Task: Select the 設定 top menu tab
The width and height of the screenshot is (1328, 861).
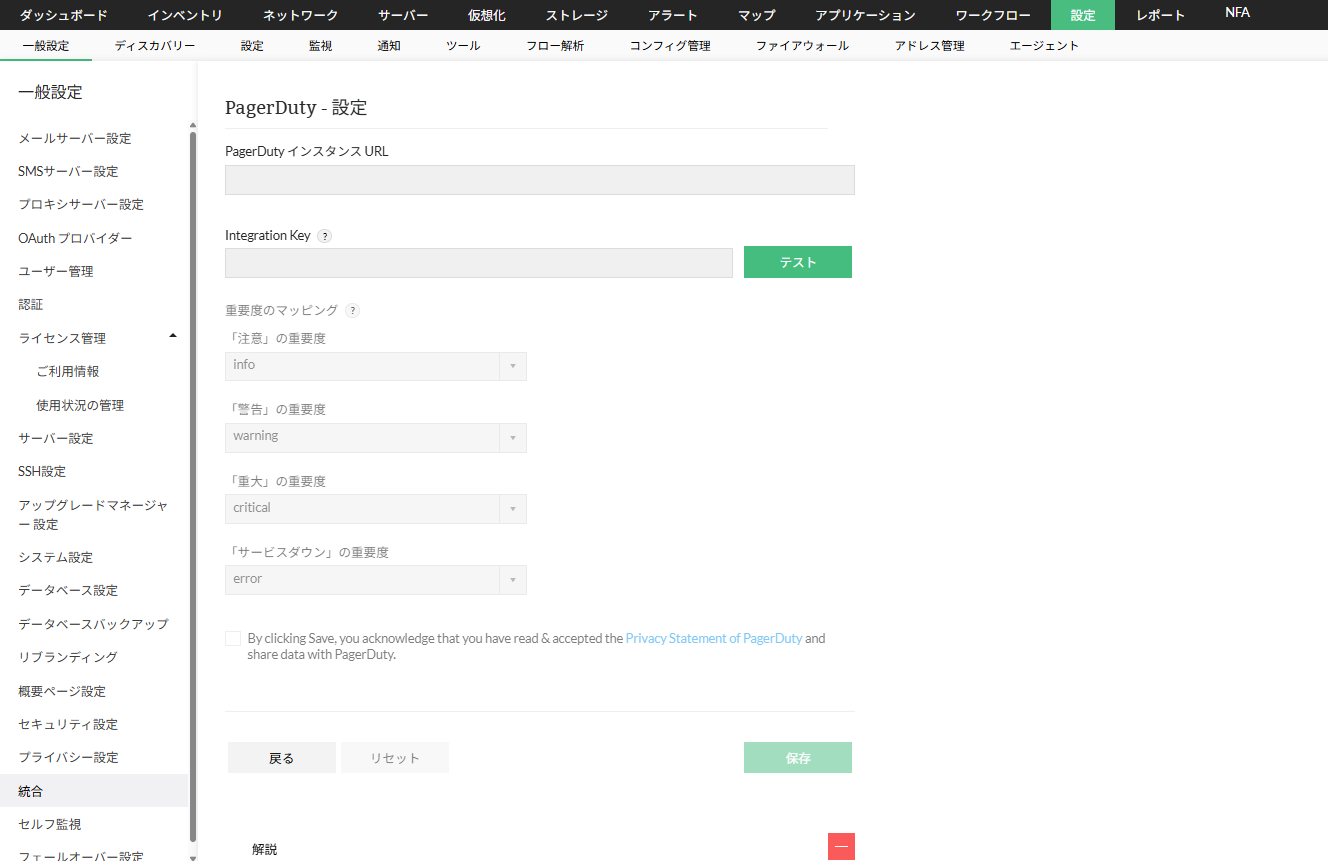Action: 1083,15
